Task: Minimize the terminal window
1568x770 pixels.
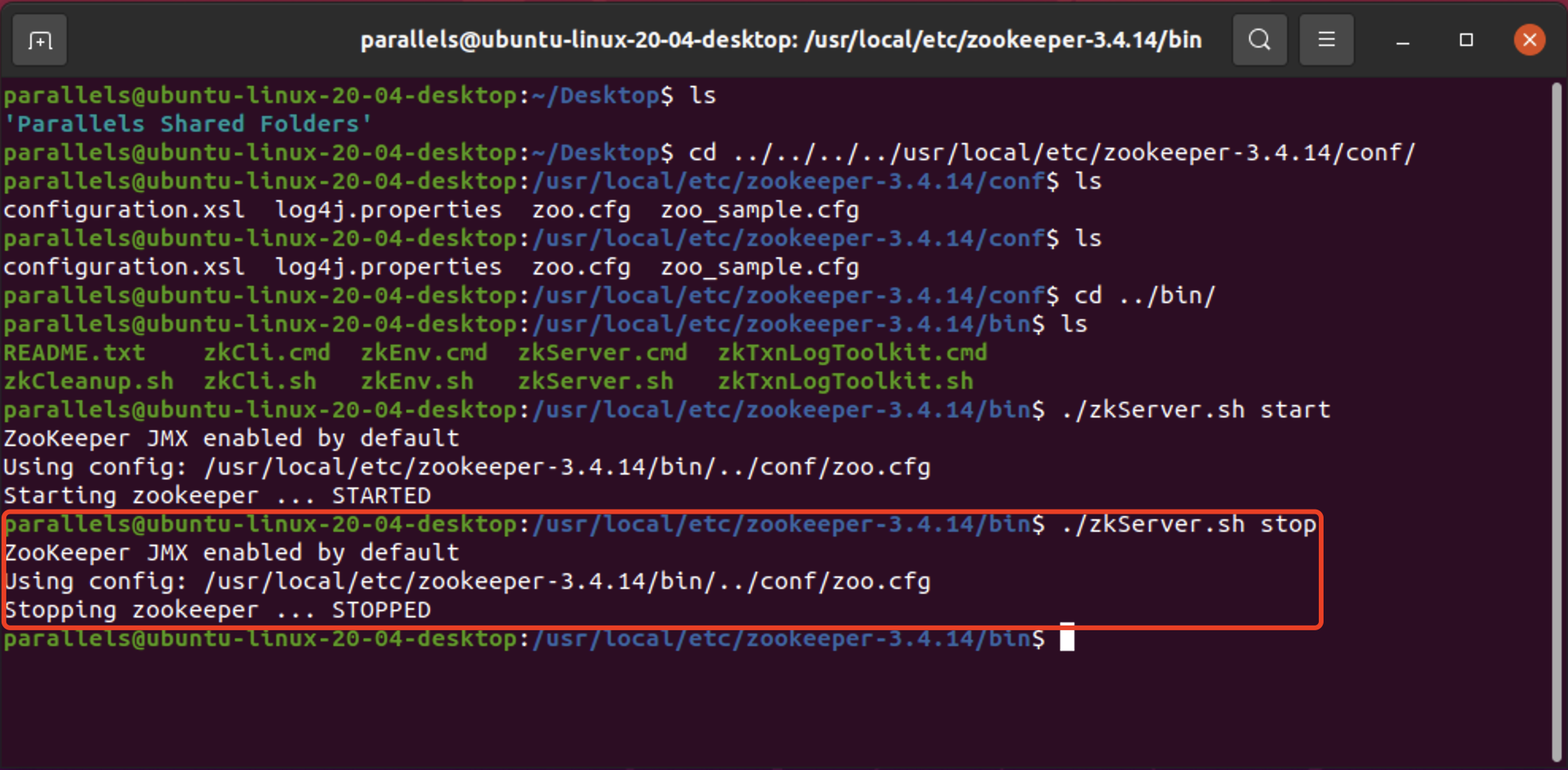Action: coord(1403,40)
